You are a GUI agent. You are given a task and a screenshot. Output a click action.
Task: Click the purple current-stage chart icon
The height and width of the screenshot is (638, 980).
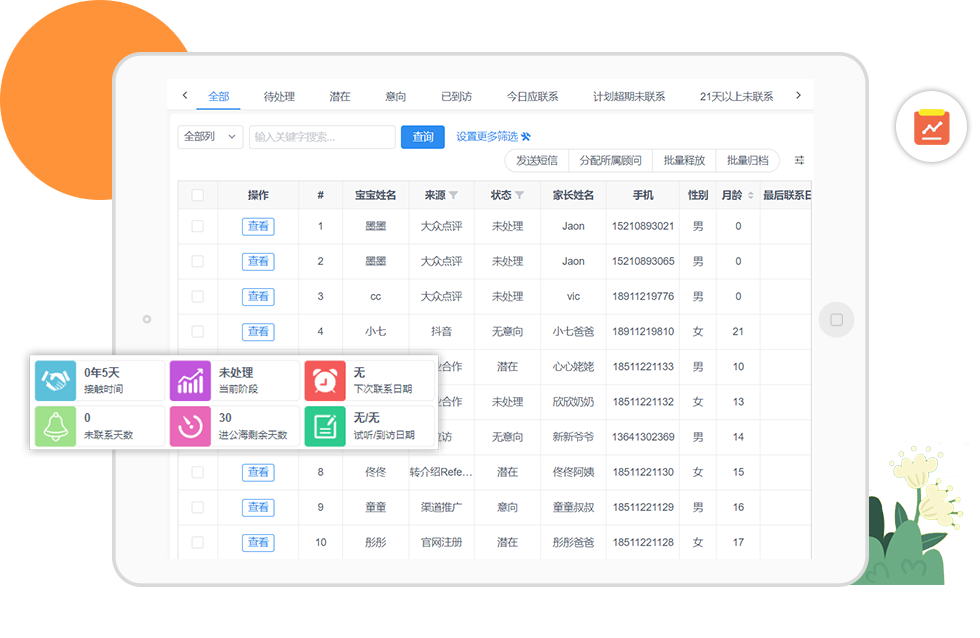tap(190, 381)
